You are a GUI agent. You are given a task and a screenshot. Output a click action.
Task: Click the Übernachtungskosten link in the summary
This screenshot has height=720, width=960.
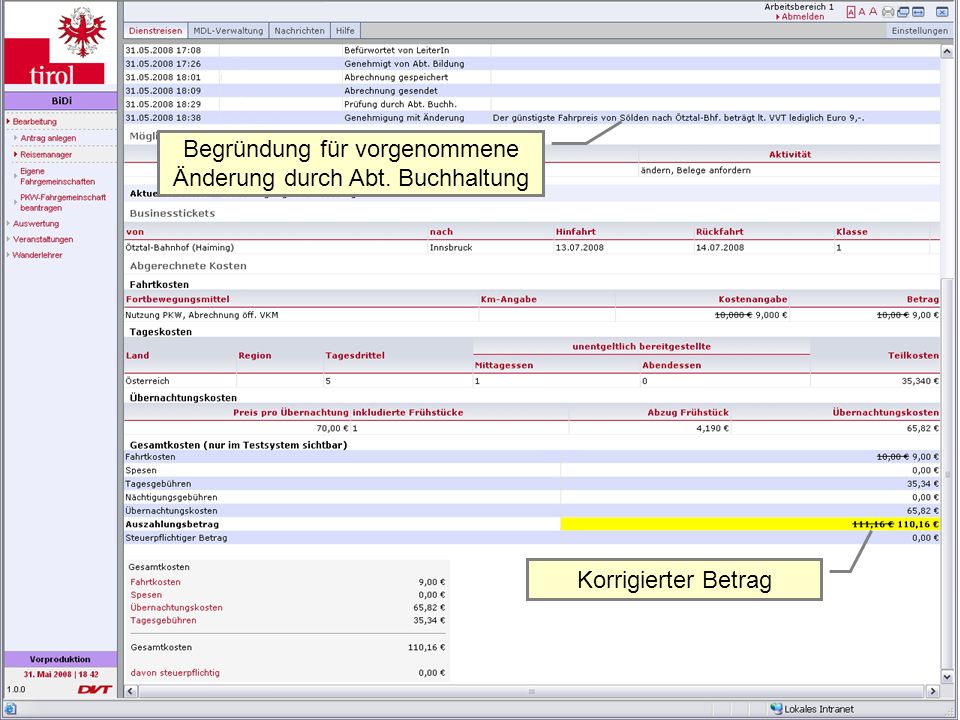click(x=176, y=607)
